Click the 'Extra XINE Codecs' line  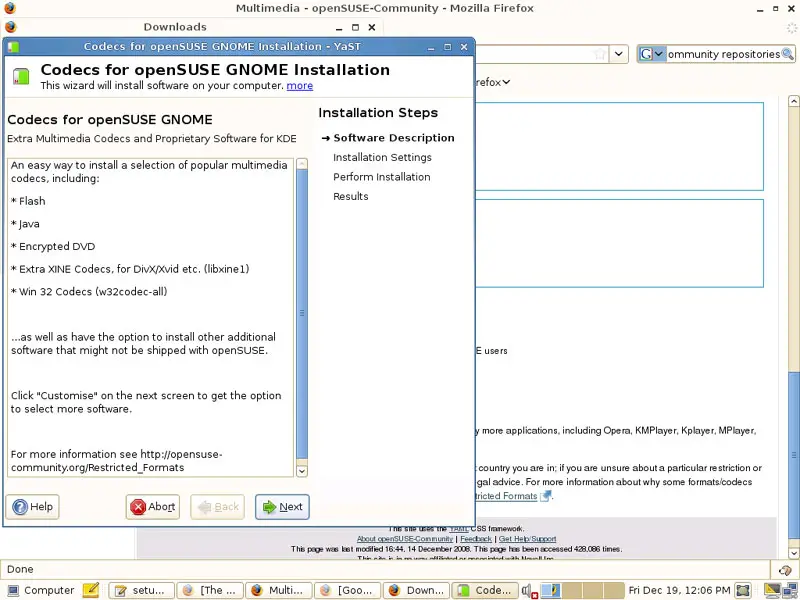(130, 269)
